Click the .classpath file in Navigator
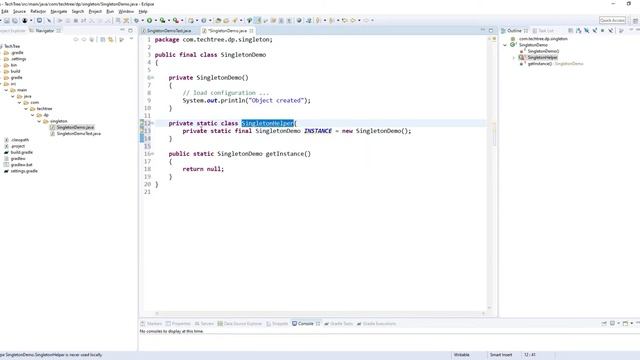This screenshot has height=360, width=640. coord(20,140)
